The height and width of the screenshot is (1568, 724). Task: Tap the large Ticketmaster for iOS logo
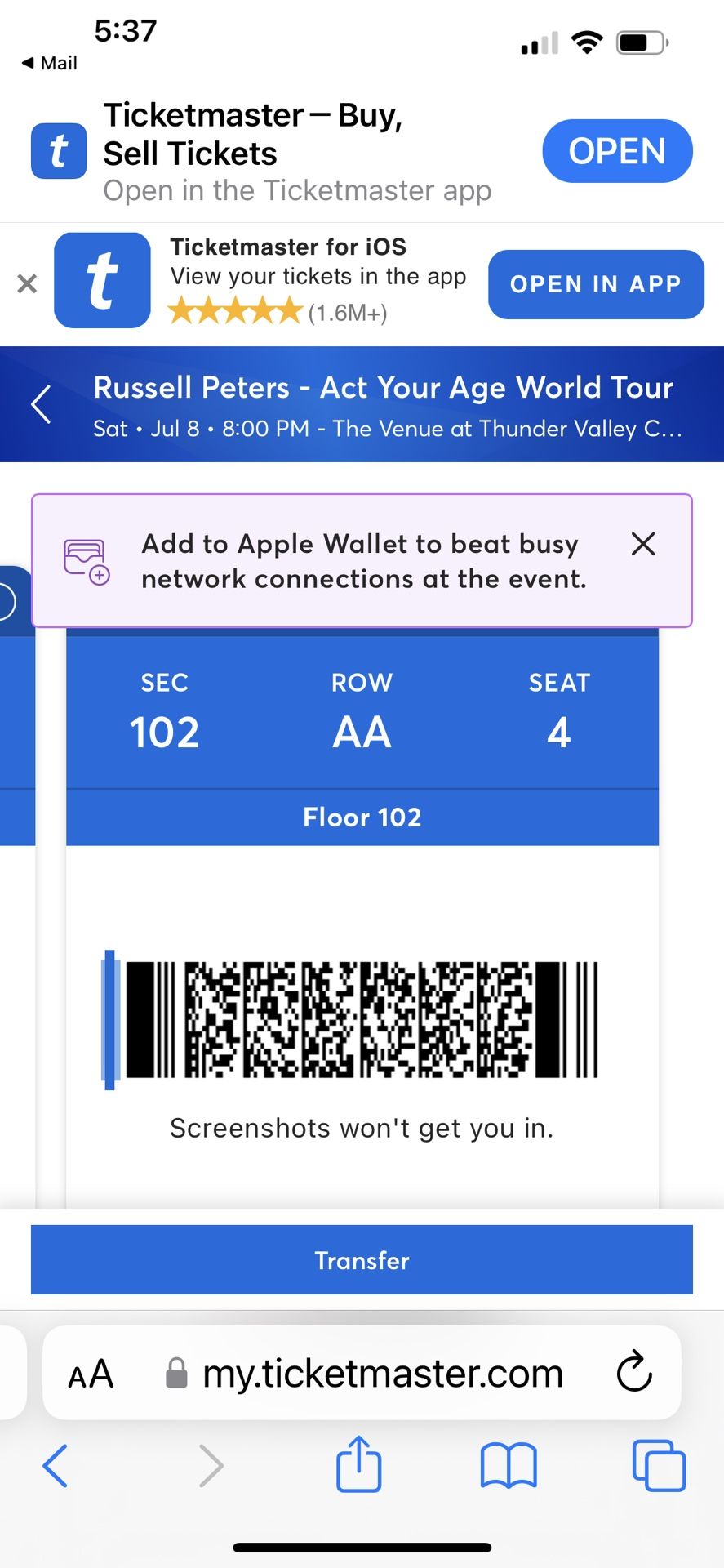point(102,280)
